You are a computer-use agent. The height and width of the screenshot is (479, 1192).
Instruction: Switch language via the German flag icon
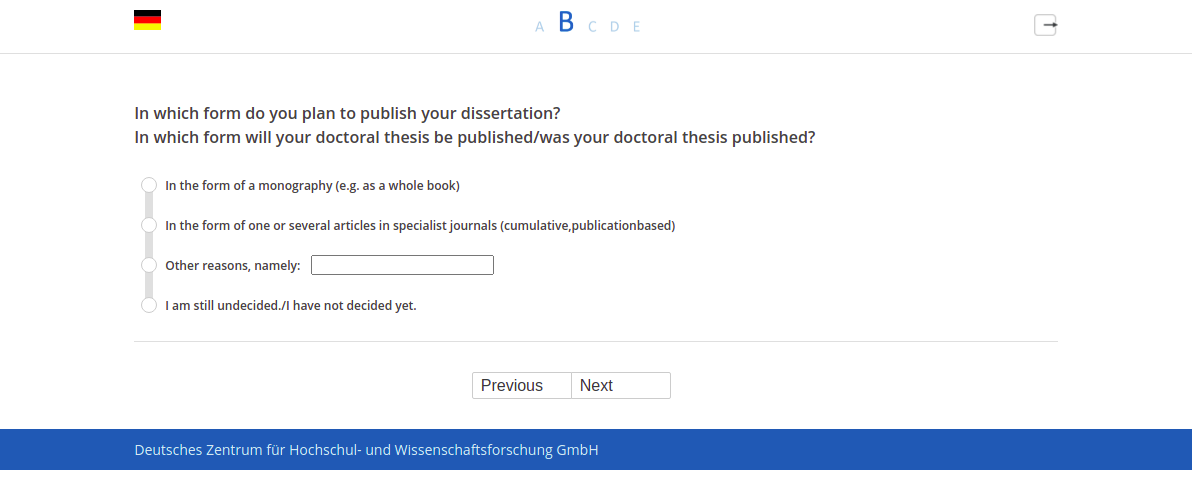coord(147,21)
